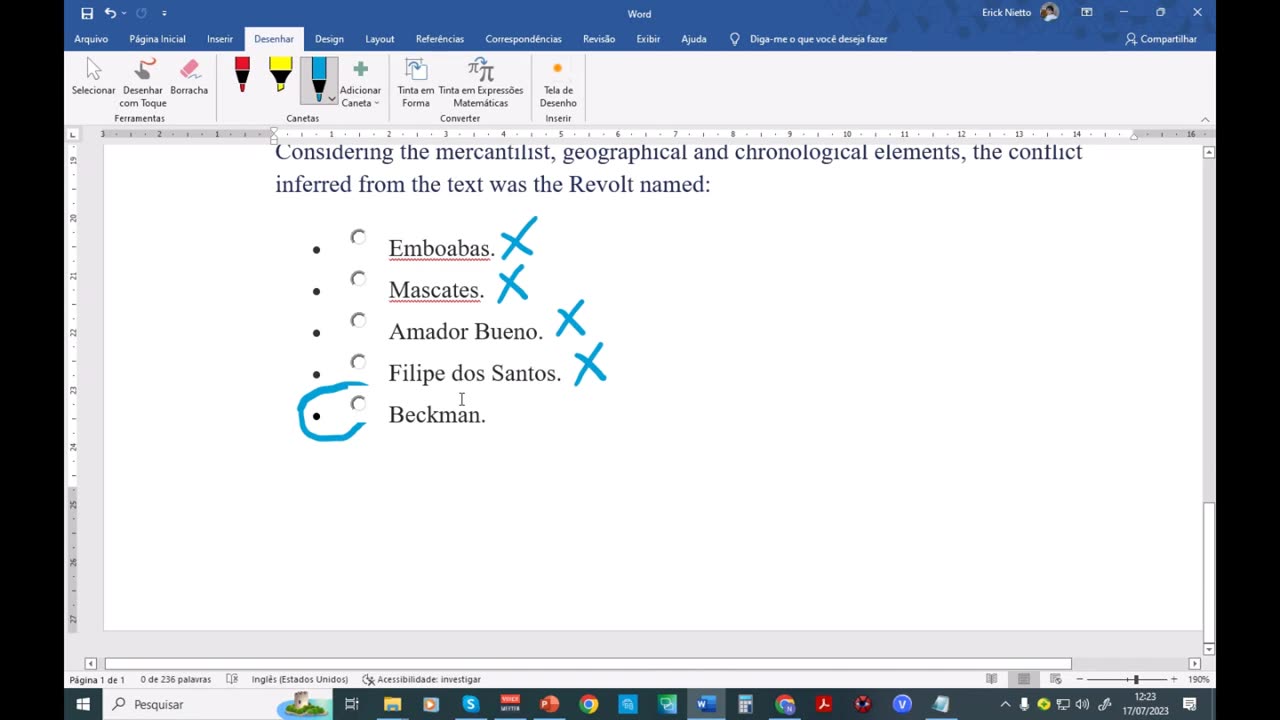Click Adicionar Caneta plus icon
The width and height of the screenshot is (1280, 720).
coord(361,69)
